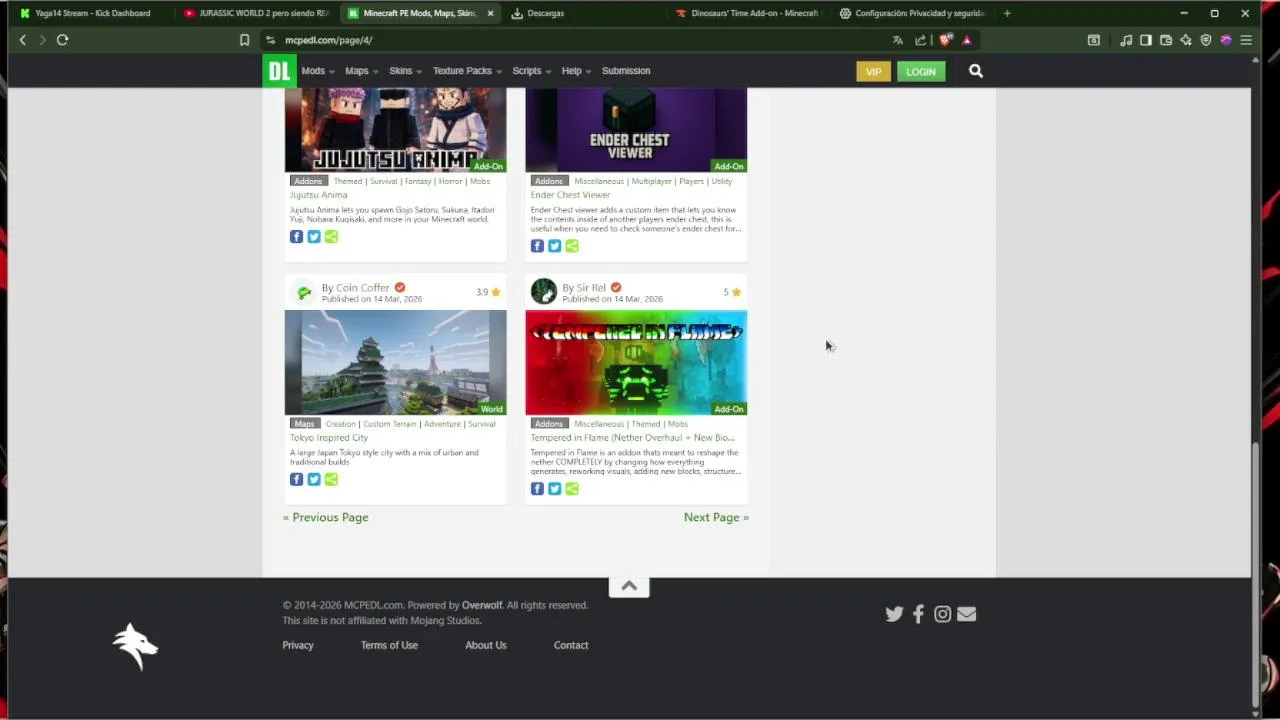The width and height of the screenshot is (1280, 720).
Task: Open the Brave VPN shield icon
Action: tap(1206, 40)
